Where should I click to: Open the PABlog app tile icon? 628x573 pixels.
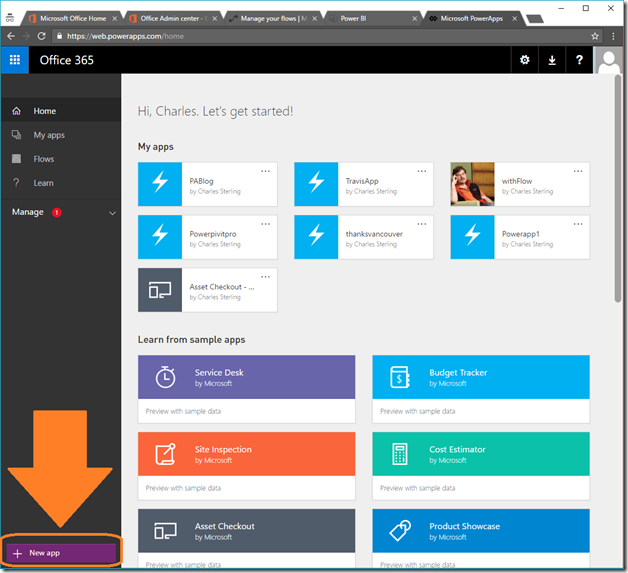click(160, 184)
